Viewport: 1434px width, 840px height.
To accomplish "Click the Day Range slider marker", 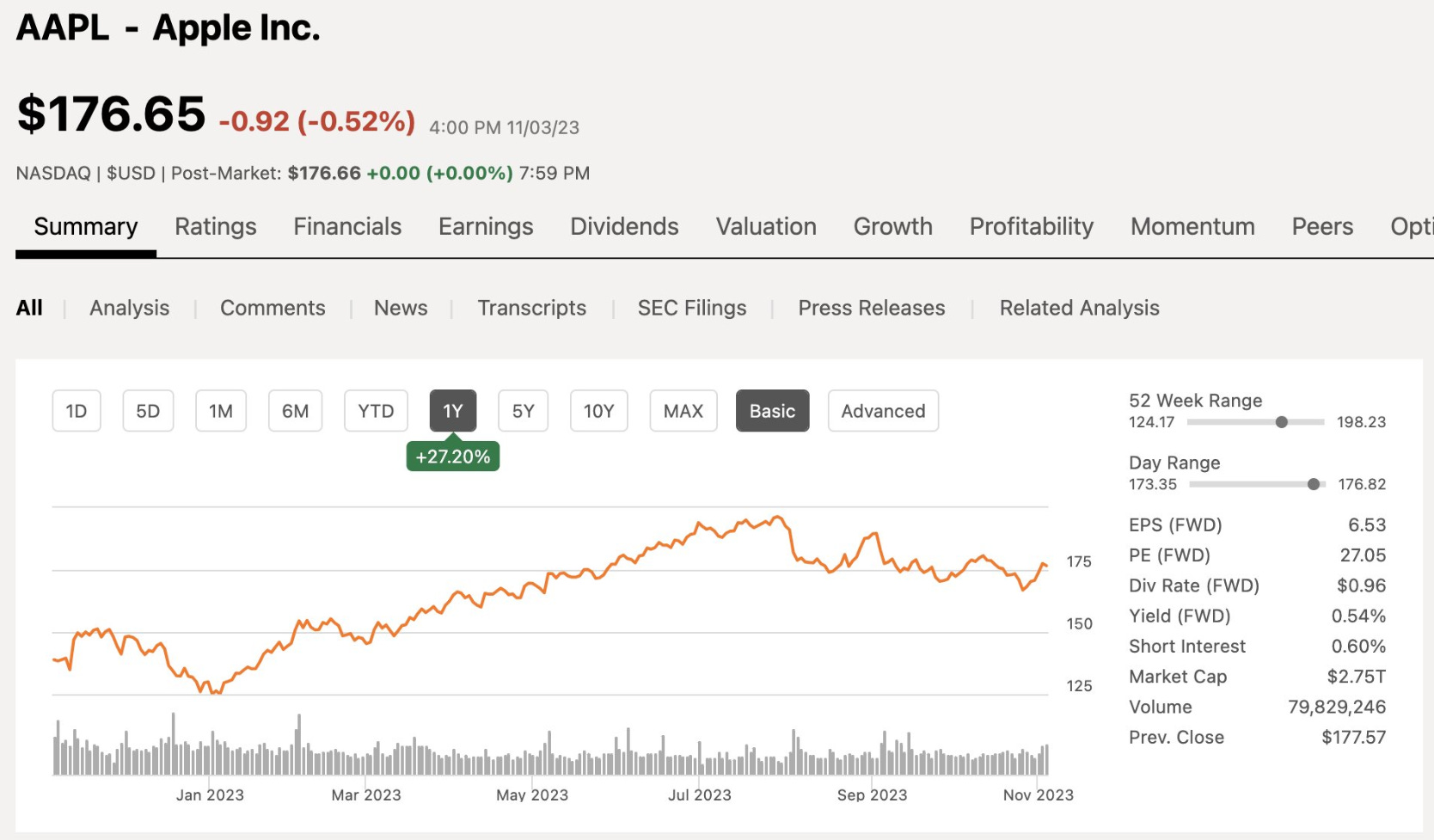I will (1314, 485).
